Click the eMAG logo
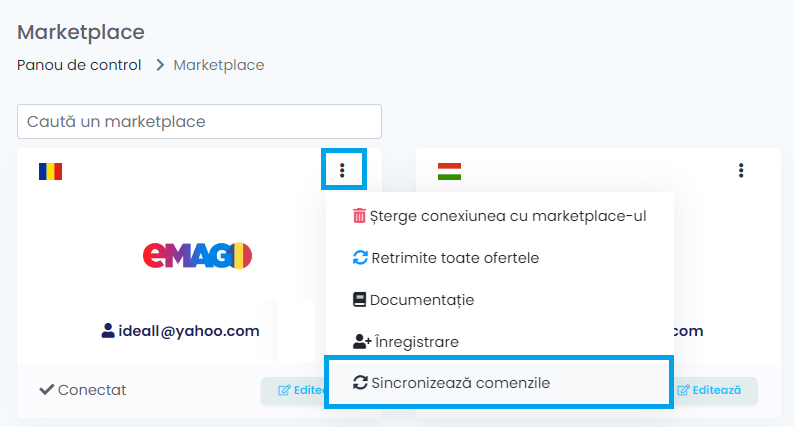794x427 pixels. click(x=197, y=255)
